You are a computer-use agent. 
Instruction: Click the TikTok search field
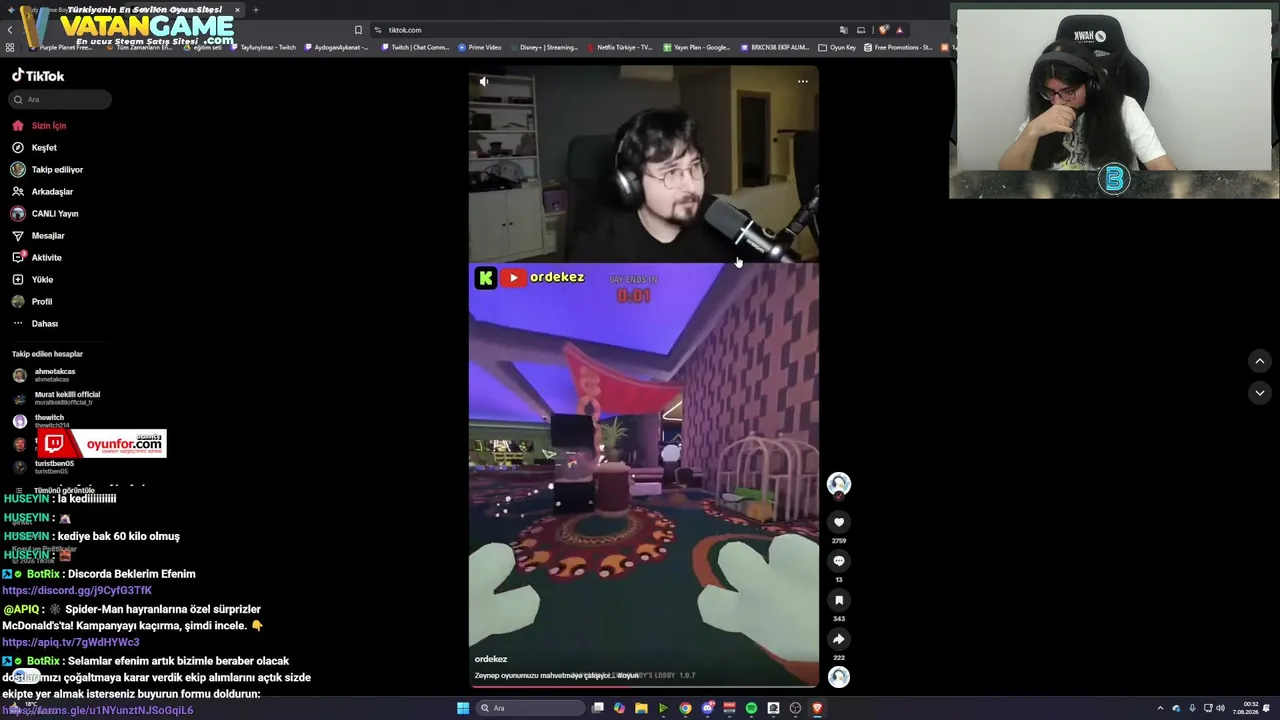tap(60, 100)
